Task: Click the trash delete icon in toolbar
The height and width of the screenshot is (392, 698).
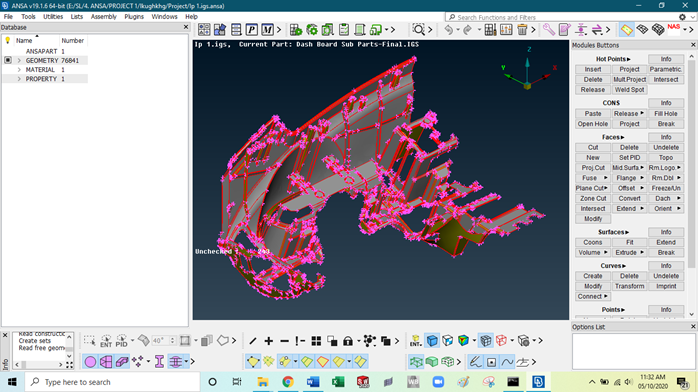Action: [522, 30]
